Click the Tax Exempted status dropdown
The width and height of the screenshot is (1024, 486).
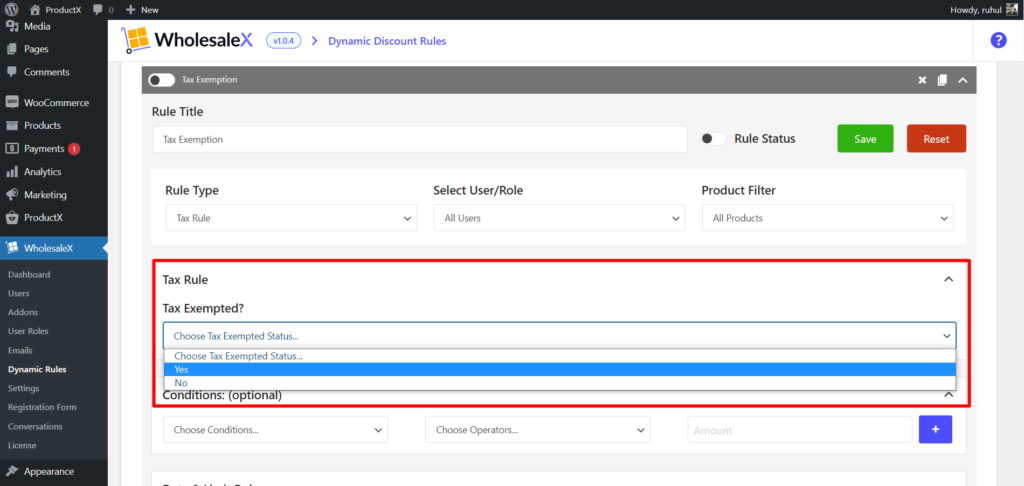click(560, 336)
